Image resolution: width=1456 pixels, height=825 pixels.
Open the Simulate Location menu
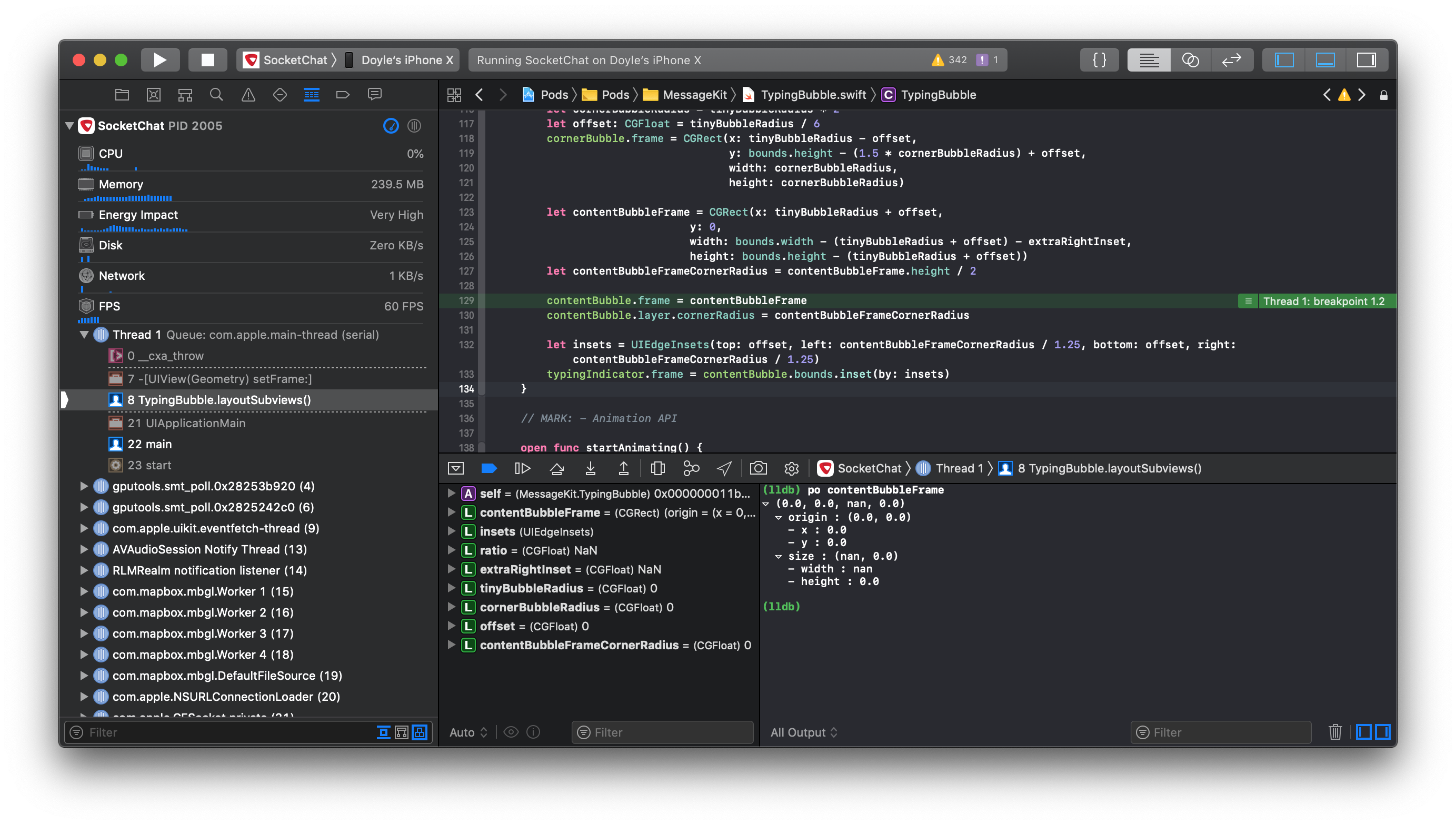[x=724, y=468]
